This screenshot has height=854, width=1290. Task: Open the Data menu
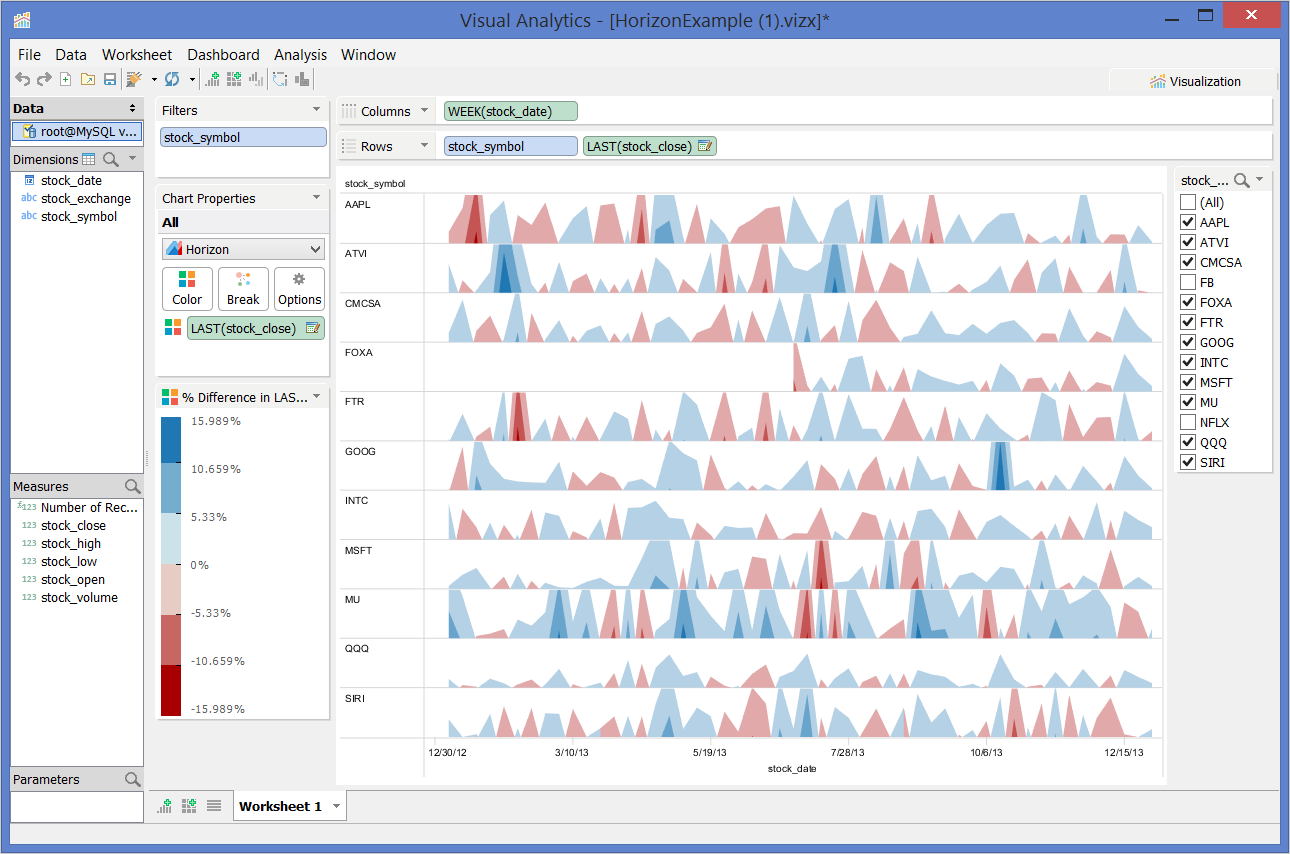[71, 55]
